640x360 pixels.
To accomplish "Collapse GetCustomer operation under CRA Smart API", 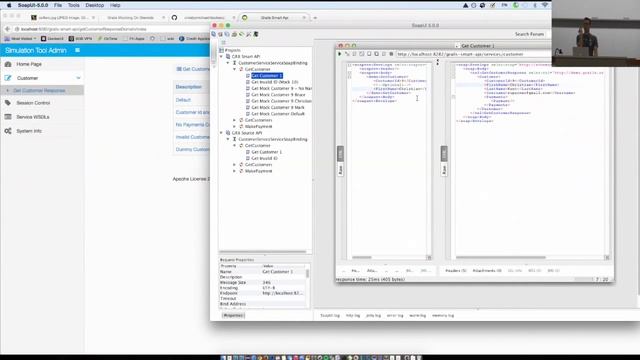I will pyautogui.click(x=235, y=69).
